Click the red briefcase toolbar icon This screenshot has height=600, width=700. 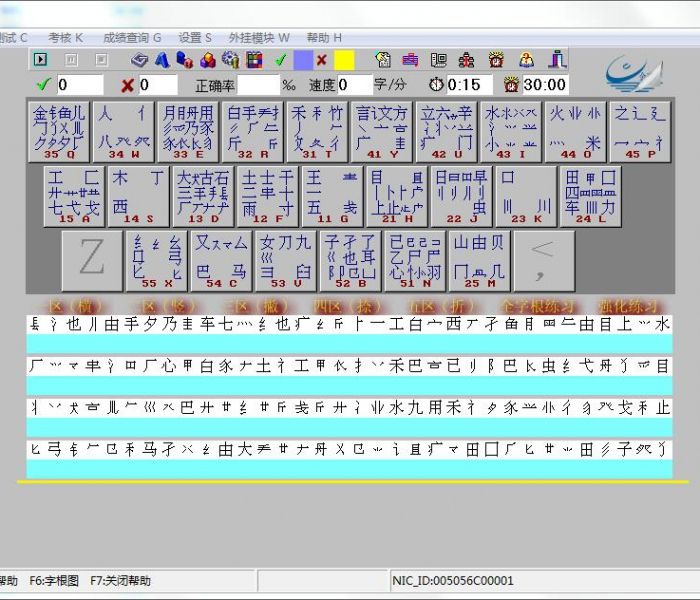(410, 60)
